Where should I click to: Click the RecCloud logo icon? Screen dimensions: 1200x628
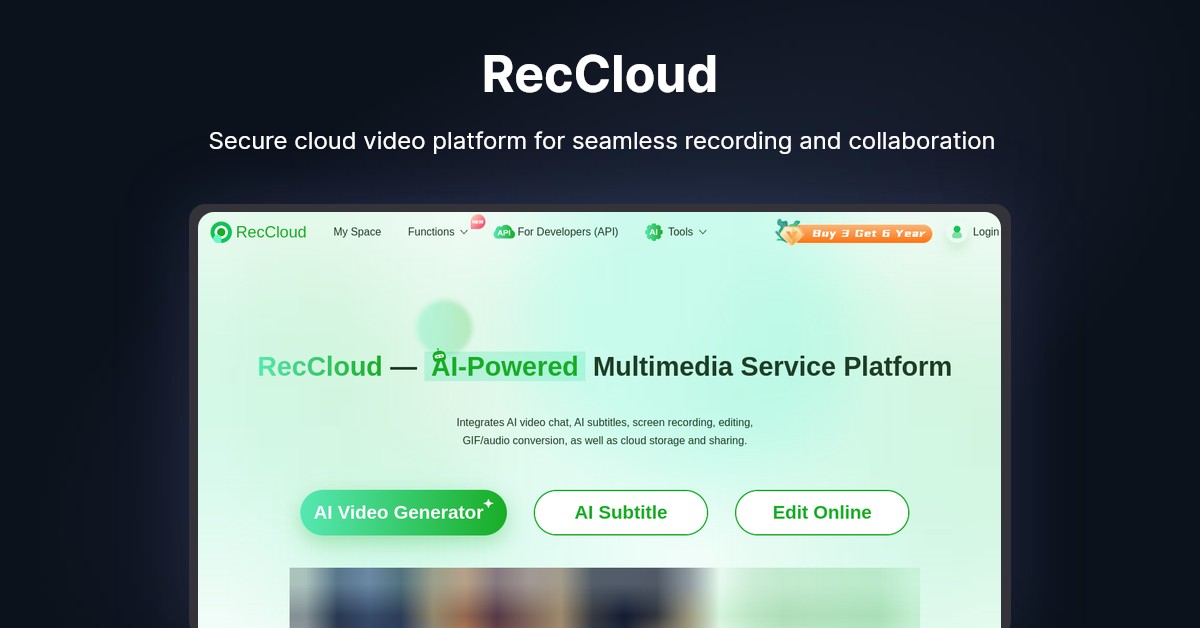(221, 232)
